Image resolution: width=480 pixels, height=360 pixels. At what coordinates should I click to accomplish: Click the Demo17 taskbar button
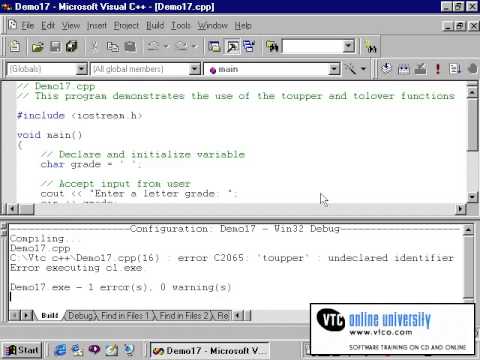click(x=209, y=351)
